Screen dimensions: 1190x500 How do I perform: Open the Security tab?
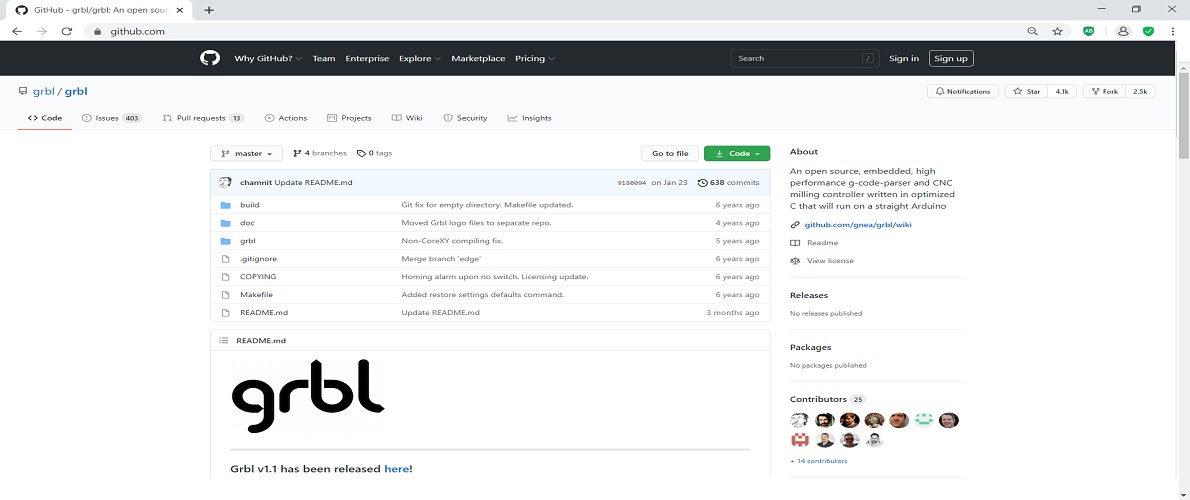pos(465,118)
